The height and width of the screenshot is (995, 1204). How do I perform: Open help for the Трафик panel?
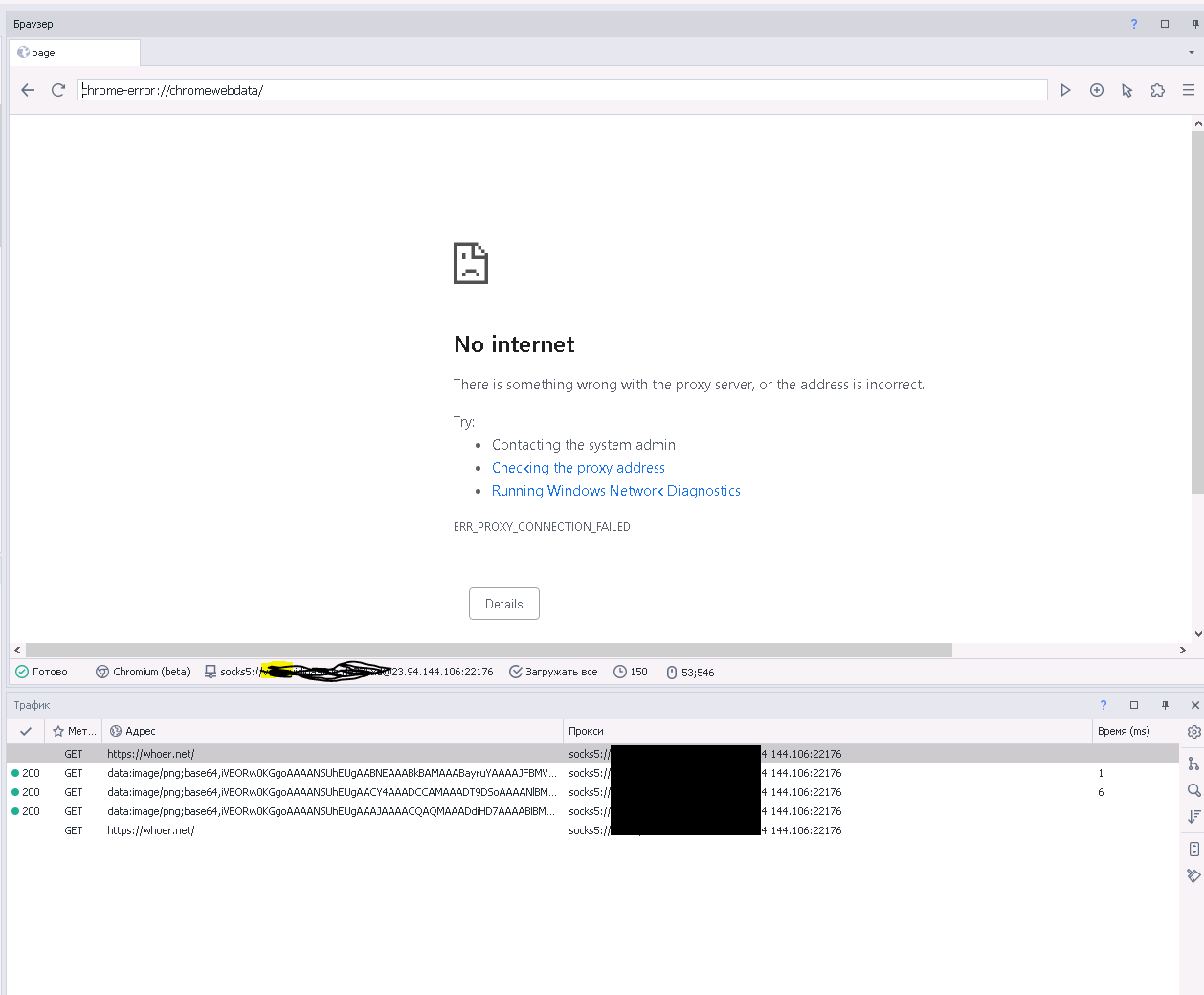(x=1104, y=705)
